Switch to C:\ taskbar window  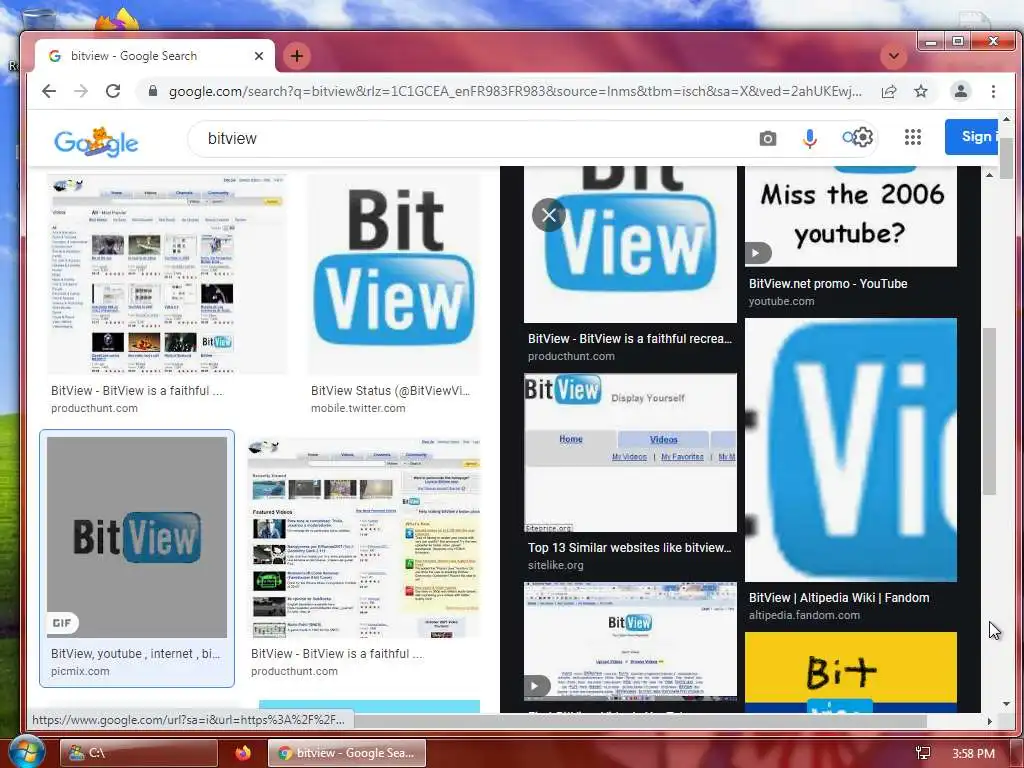[x=139, y=753]
